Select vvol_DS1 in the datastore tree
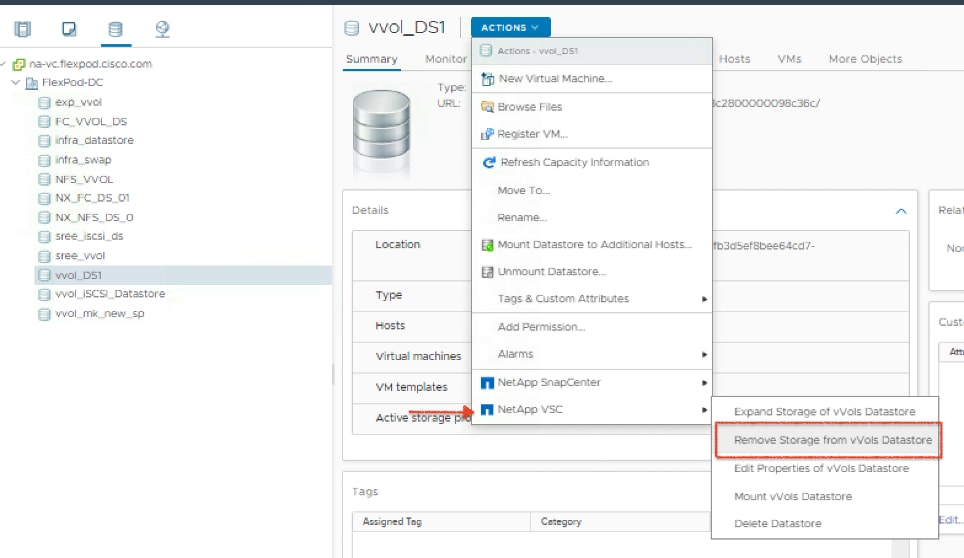This screenshot has width=964, height=558. (x=183, y=275)
